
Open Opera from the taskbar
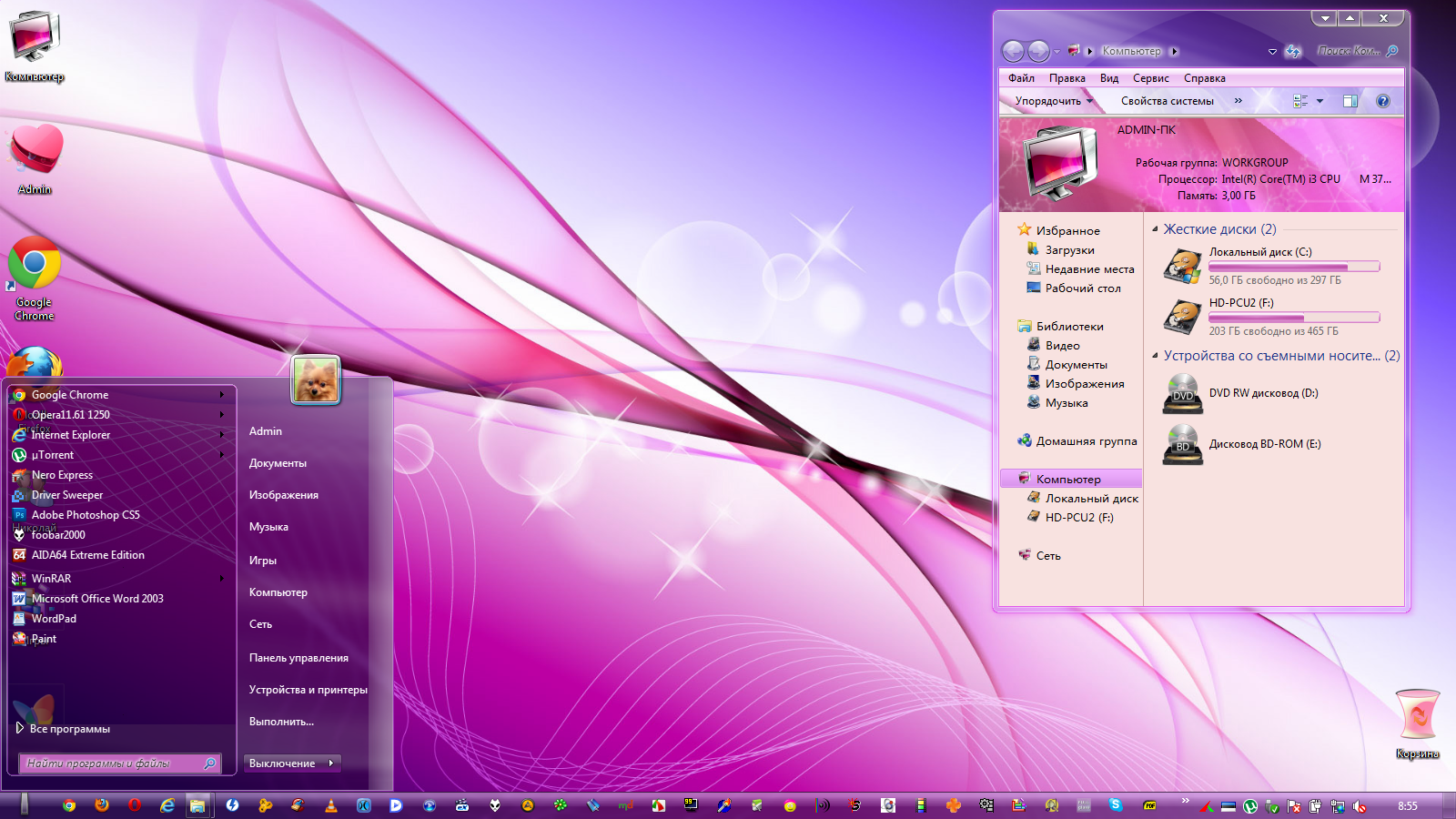[x=135, y=805]
